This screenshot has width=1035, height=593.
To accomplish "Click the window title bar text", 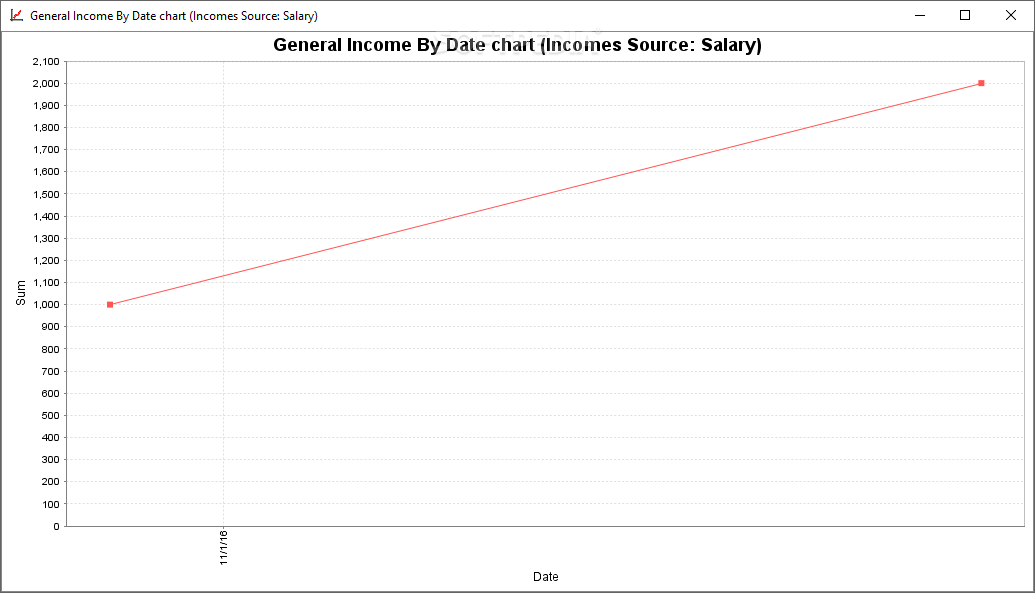I will 174,16.
